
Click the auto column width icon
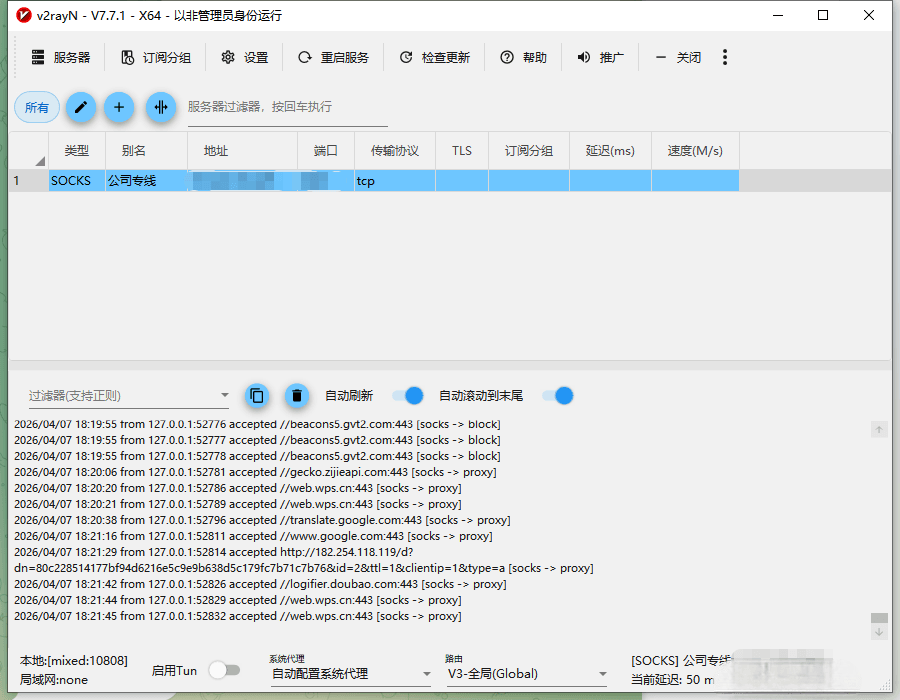pyautogui.click(x=160, y=107)
